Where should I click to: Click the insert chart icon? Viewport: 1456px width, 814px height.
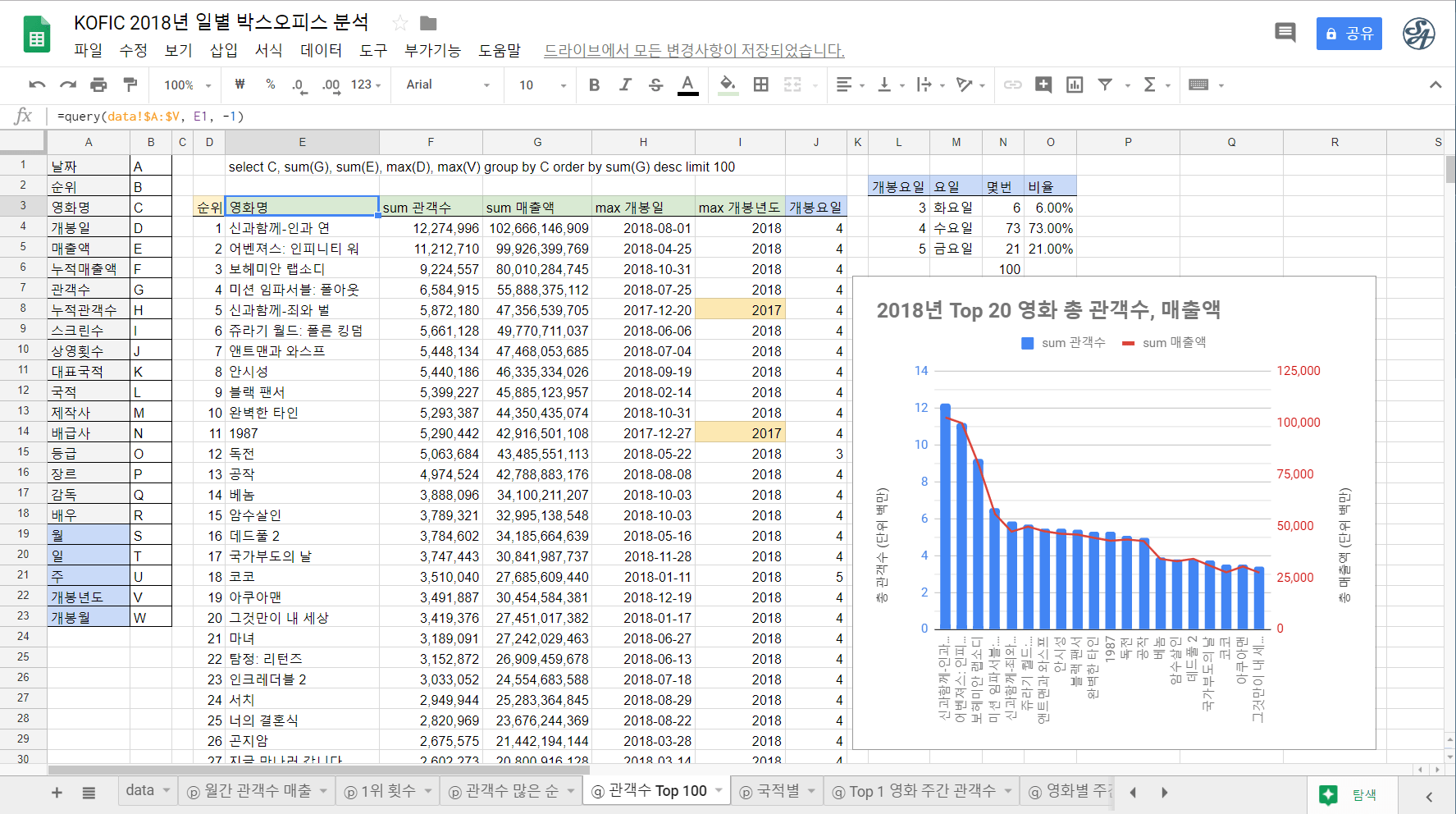click(1074, 85)
